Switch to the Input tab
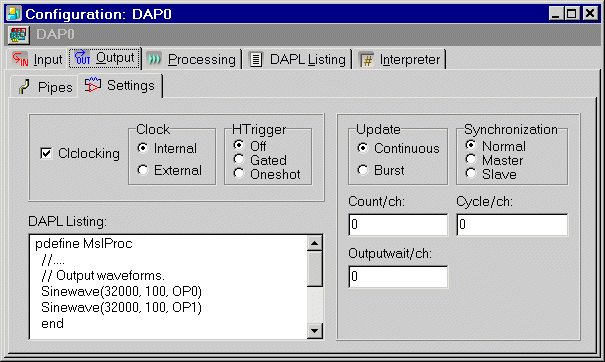Screen dimensions: 605x362 pos(37,59)
